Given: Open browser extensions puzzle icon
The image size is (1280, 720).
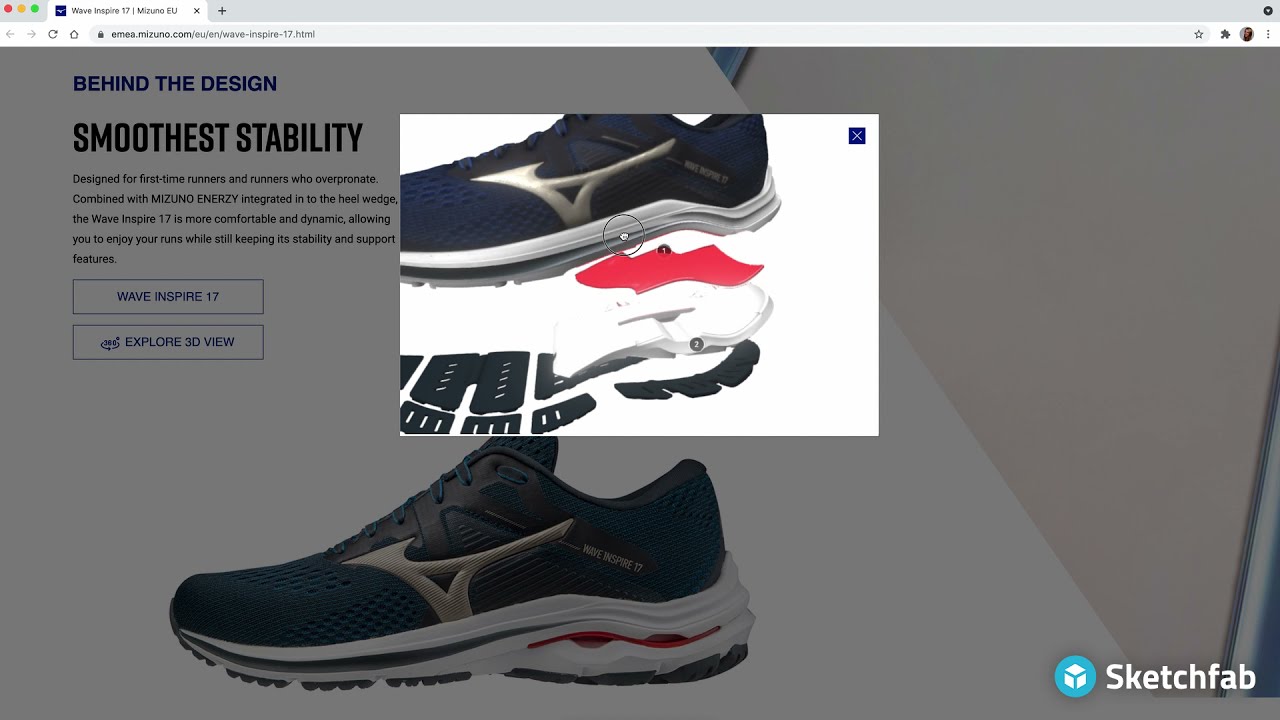Looking at the screenshot, I should pos(1225,34).
